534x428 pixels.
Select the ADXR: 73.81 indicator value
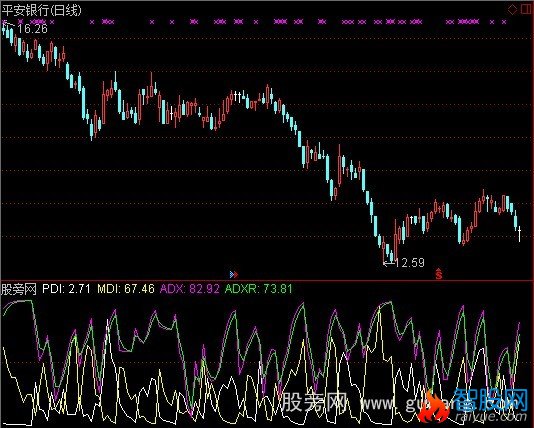(258, 289)
